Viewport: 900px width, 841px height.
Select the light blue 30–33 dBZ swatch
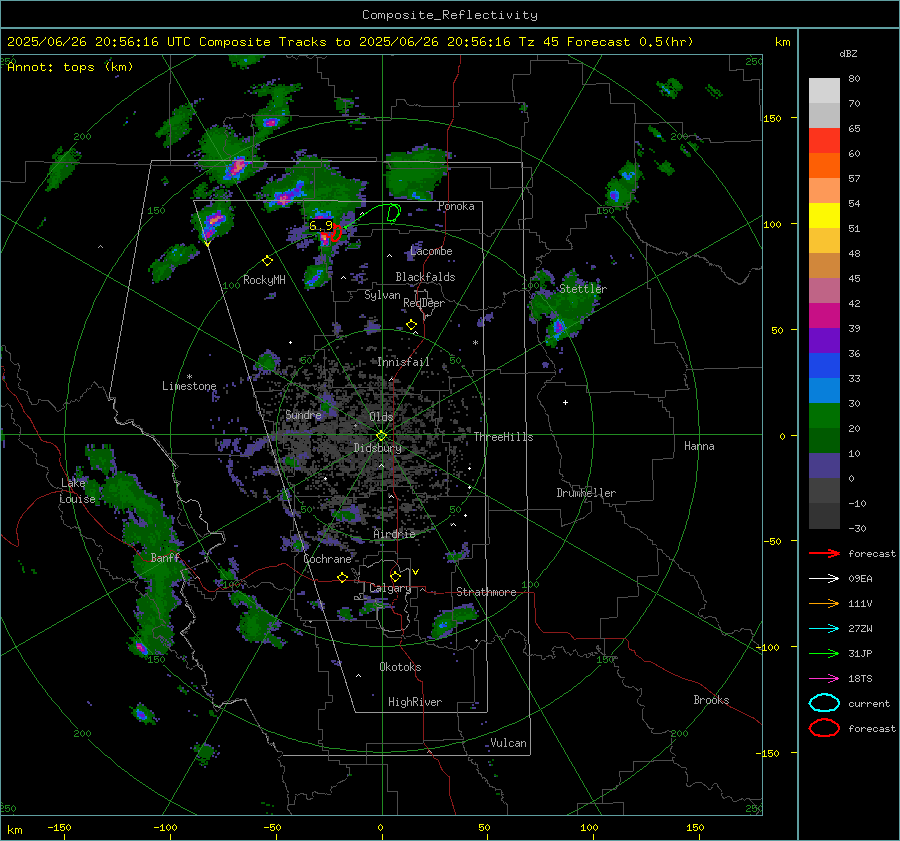[x=824, y=390]
